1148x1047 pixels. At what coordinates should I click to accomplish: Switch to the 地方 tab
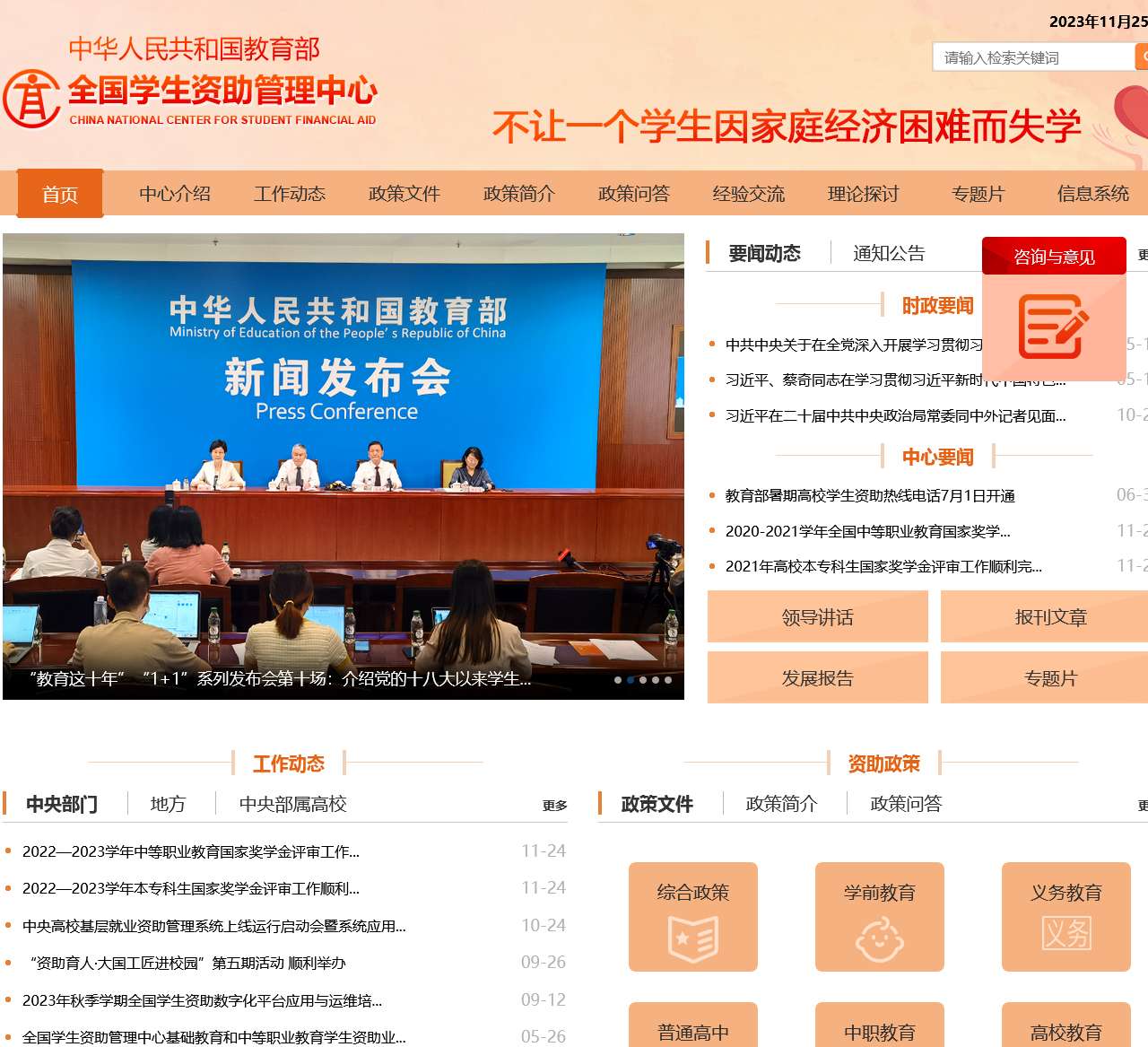tap(168, 804)
